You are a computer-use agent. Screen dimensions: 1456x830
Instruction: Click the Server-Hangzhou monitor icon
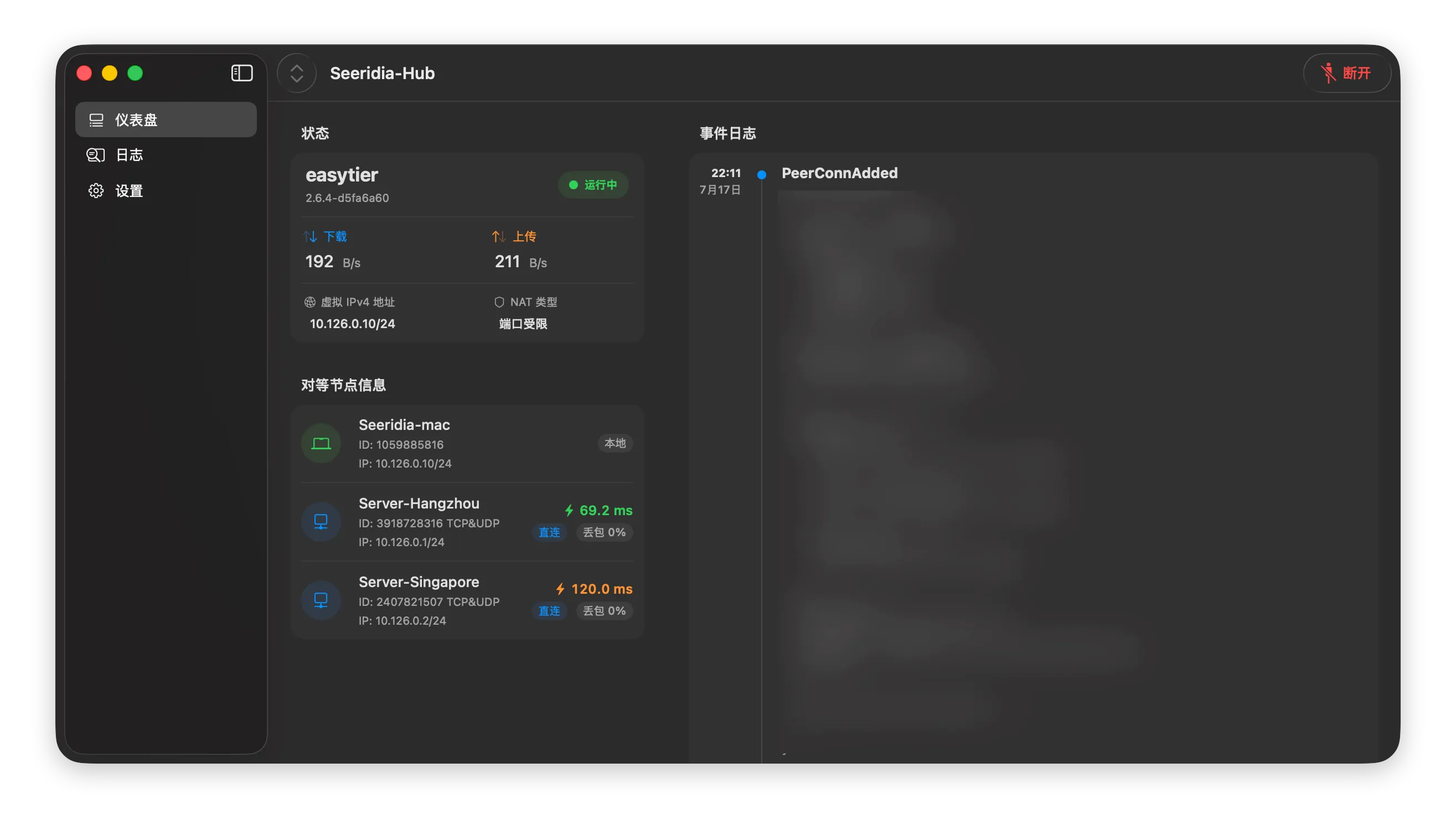click(x=321, y=522)
